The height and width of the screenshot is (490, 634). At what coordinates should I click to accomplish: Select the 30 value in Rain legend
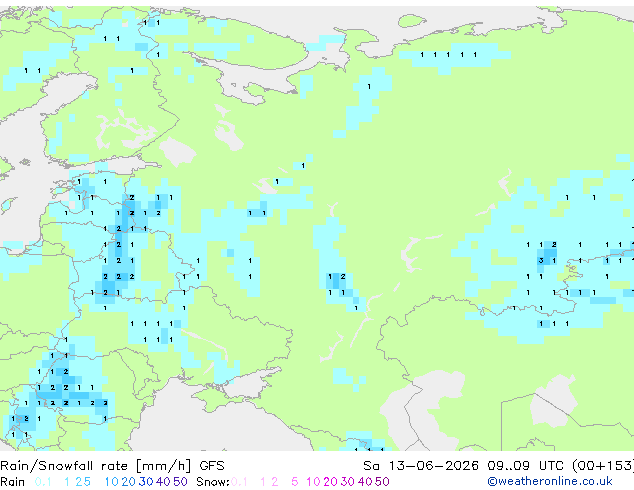pyautogui.click(x=146, y=482)
